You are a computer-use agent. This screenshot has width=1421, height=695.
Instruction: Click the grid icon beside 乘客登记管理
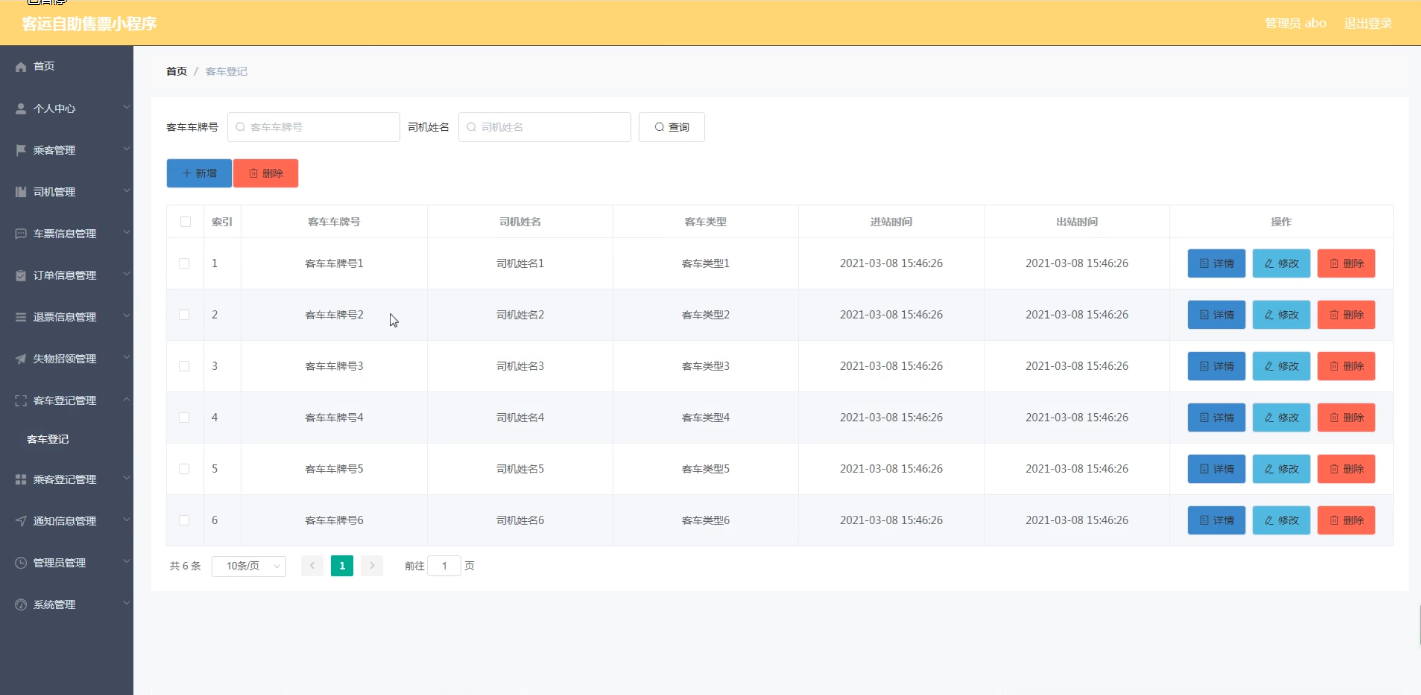point(21,480)
